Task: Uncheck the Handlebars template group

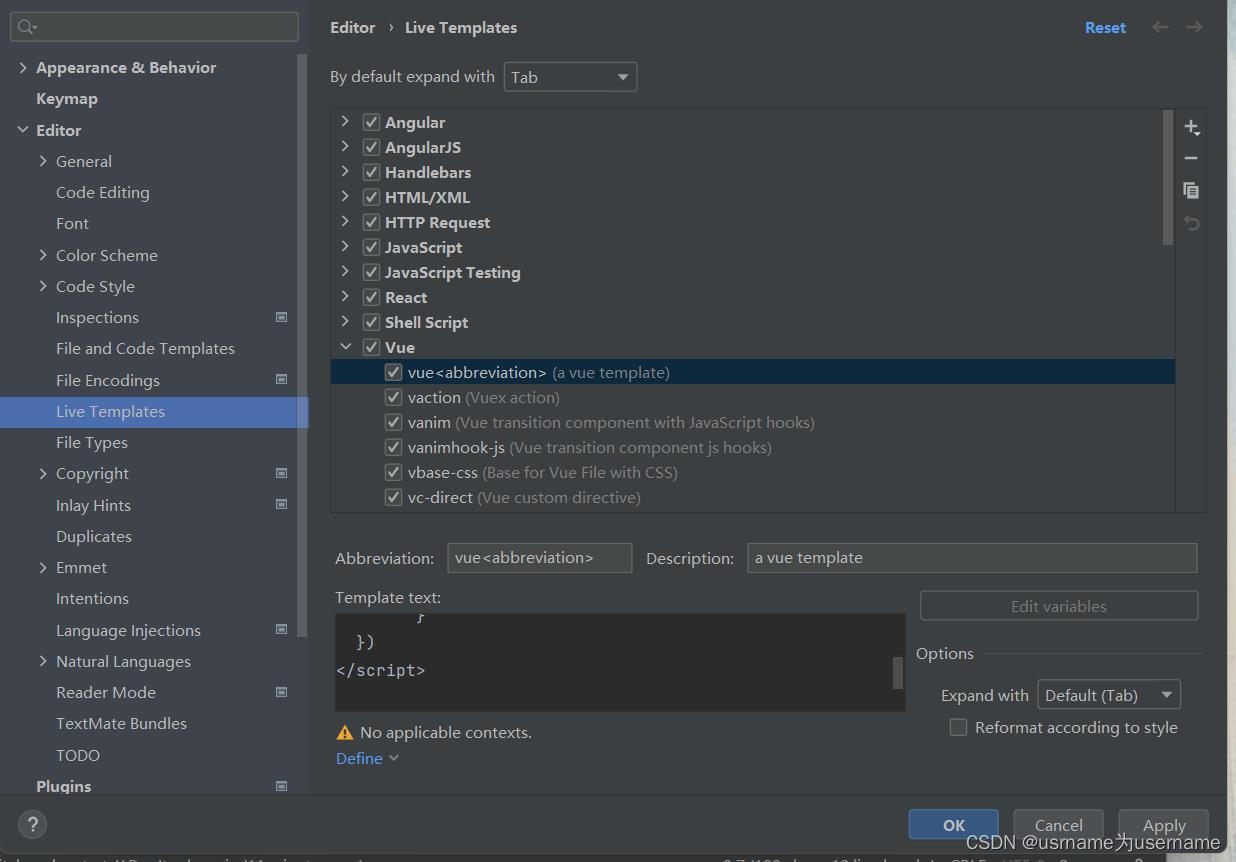Action: [371, 172]
